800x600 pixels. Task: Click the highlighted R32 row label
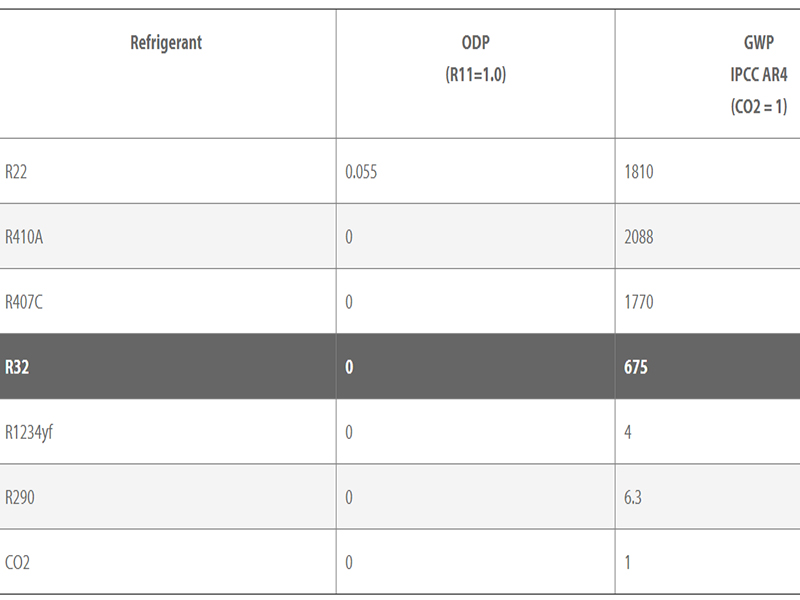(16, 367)
